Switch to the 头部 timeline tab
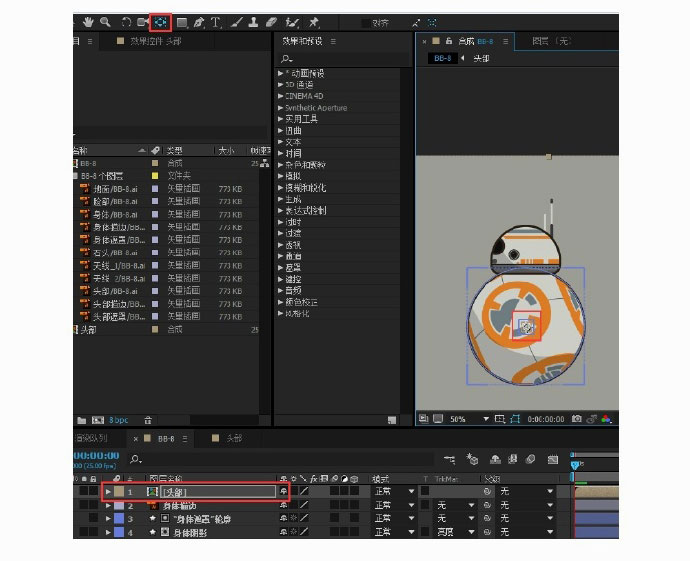The height and width of the screenshot is (561, 690). [234, 438]
